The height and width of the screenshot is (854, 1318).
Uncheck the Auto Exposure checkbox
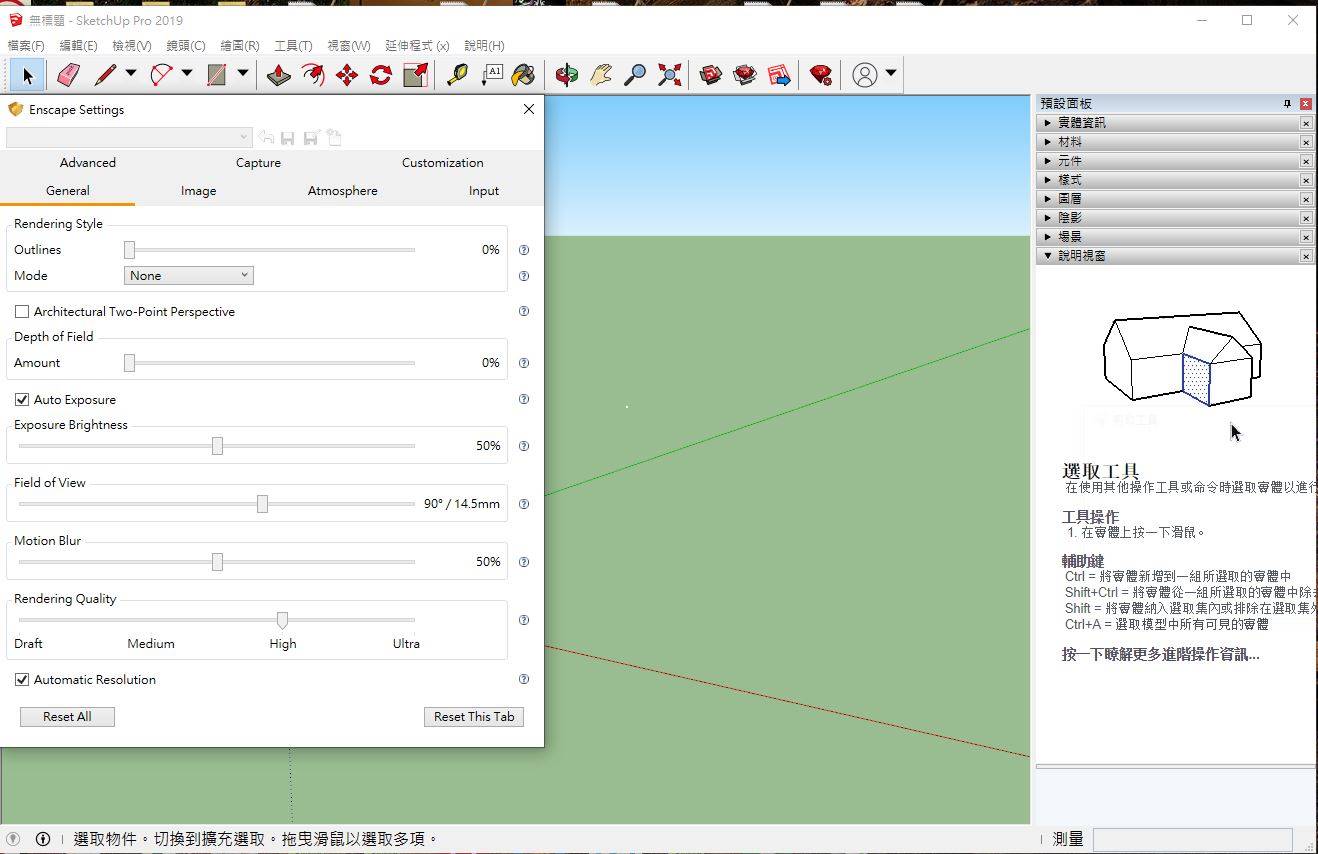point(22,400)
